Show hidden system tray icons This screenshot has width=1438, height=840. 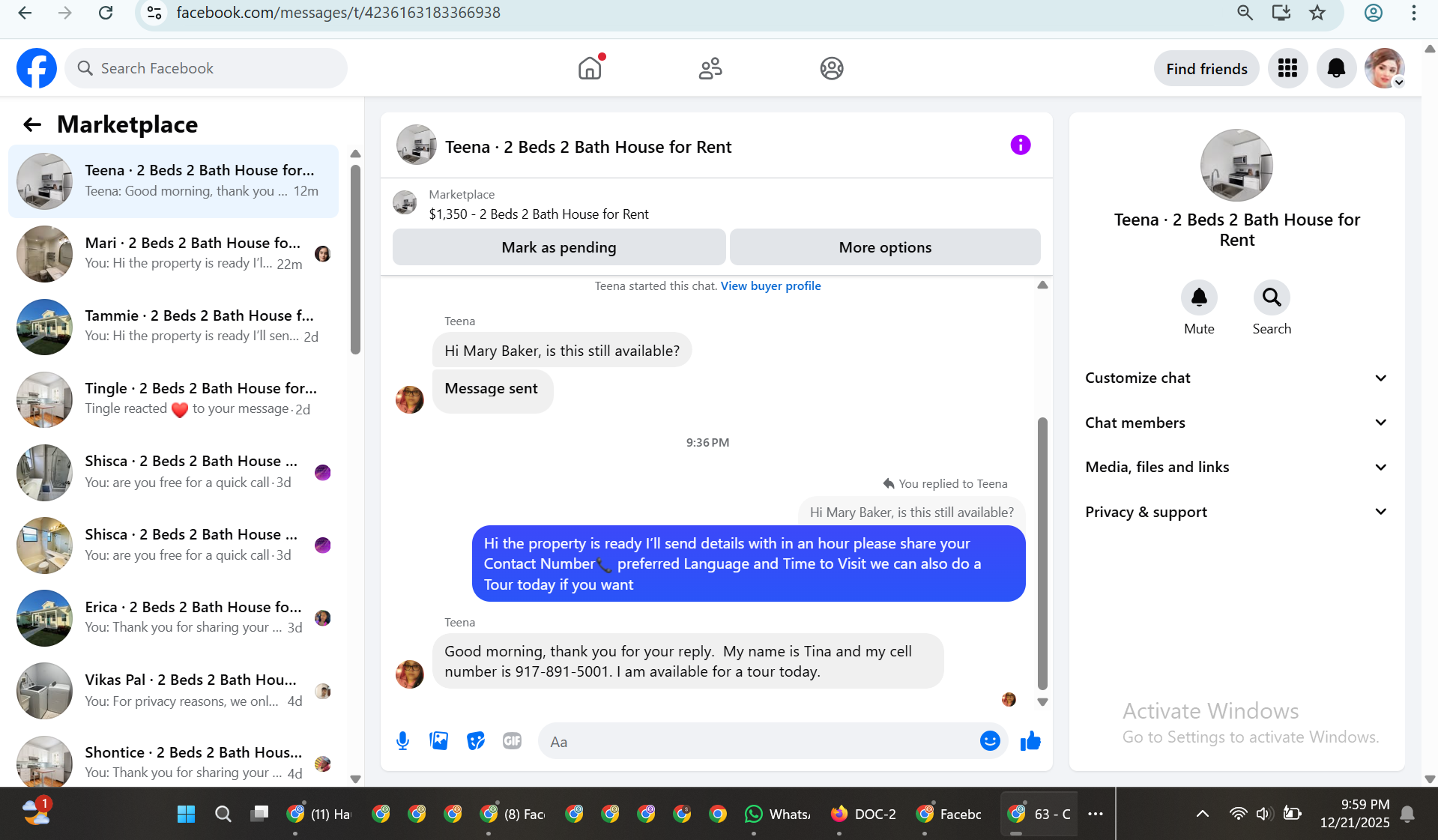(1202, 814)
